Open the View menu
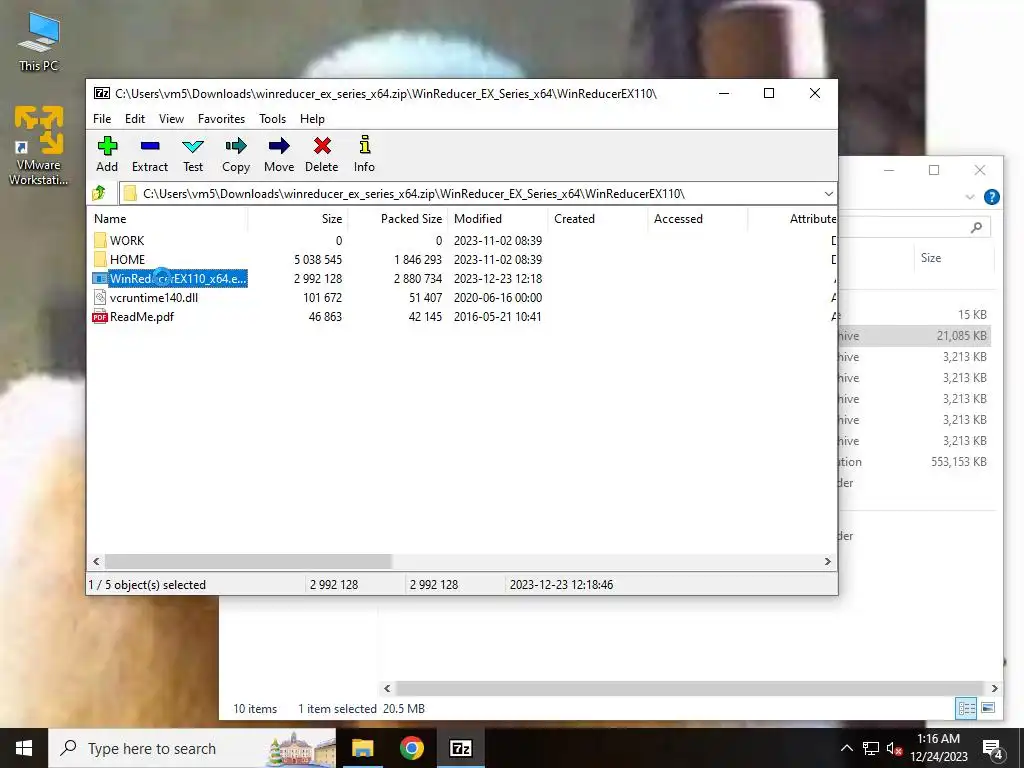Screen dimensions: 1024x768 (171, 119)
